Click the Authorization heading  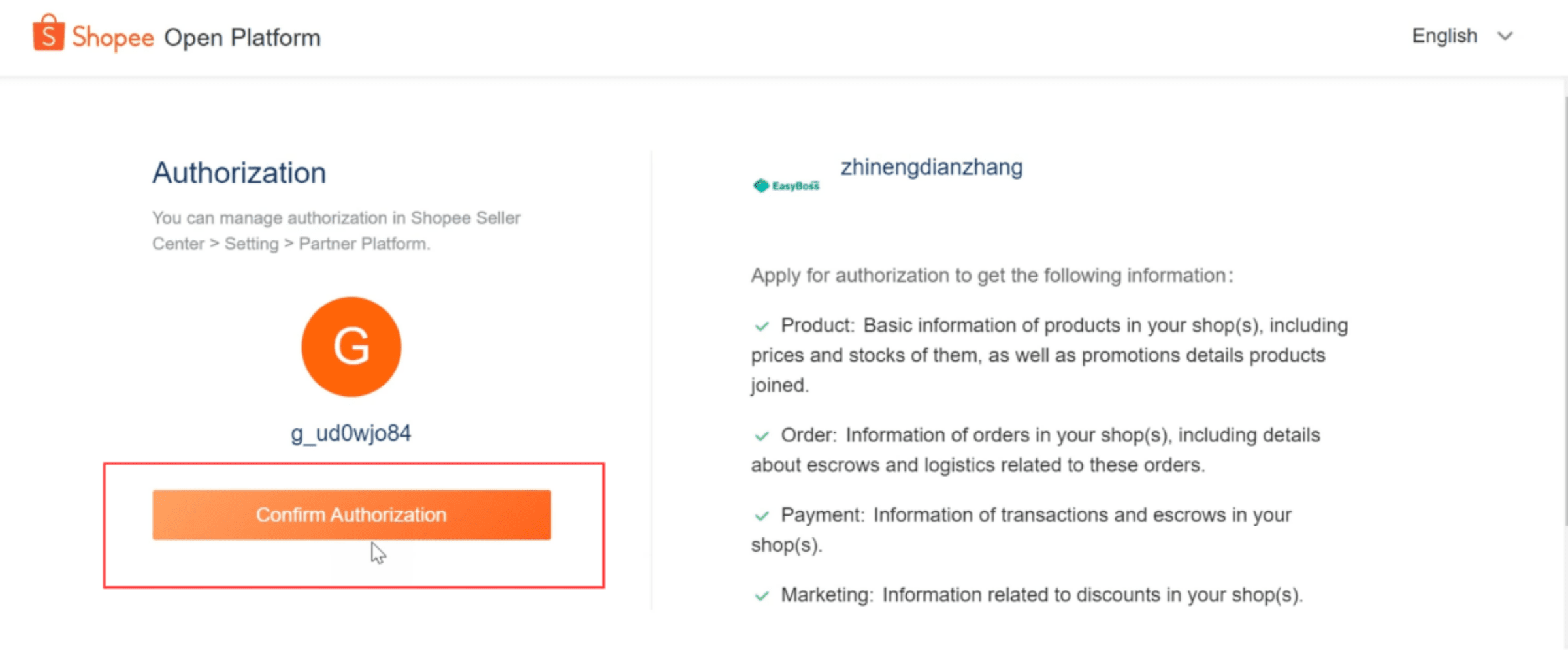pos(239,173)
